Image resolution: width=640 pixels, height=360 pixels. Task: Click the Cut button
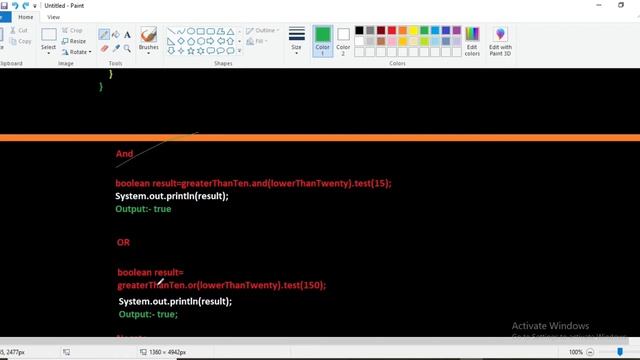point(19,31)
